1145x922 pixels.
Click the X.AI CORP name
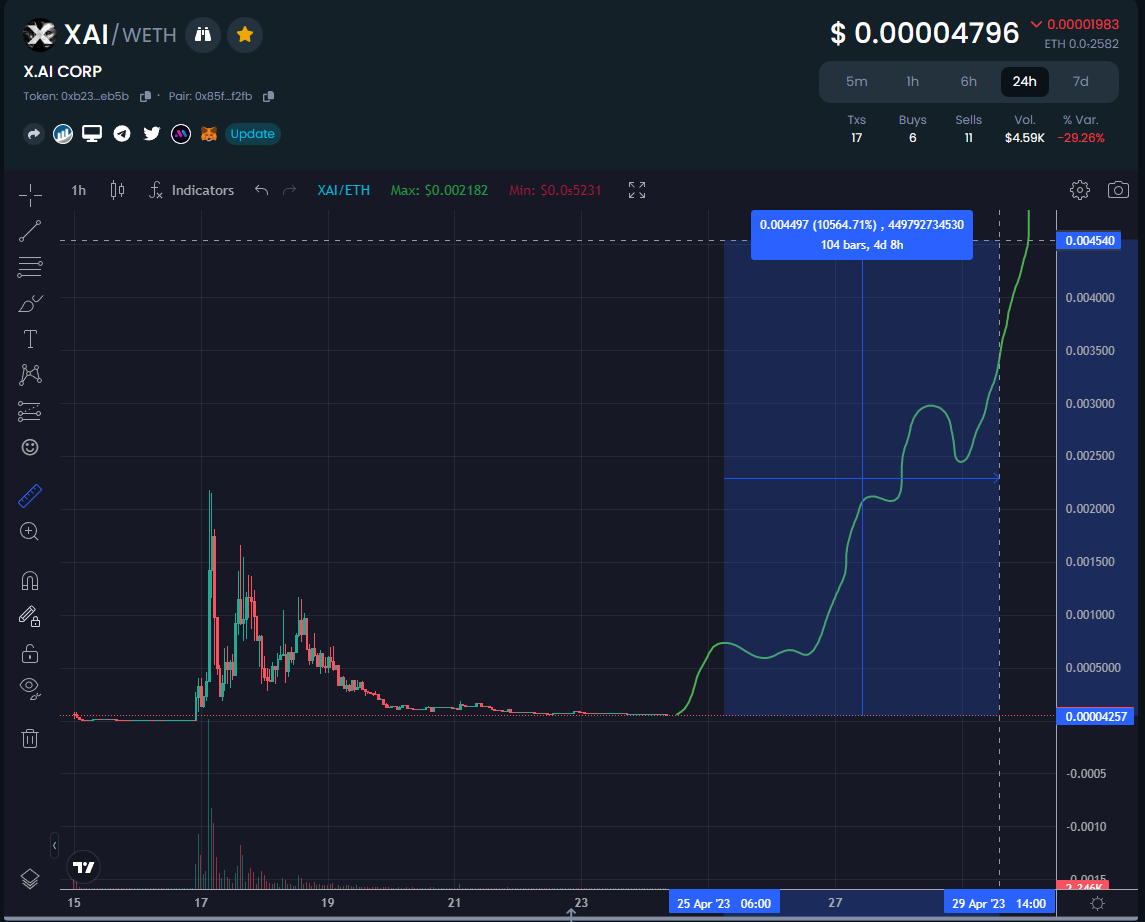click(x=63, y=72)
